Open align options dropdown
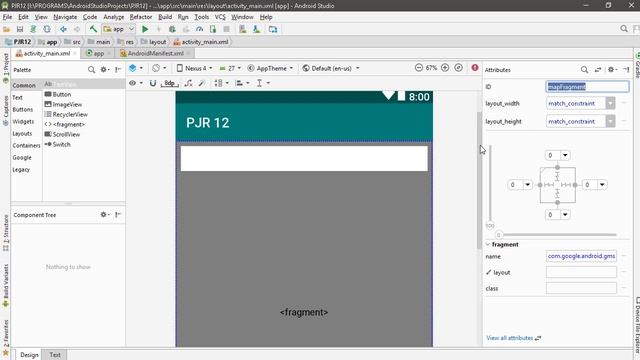This screenshot has height=360, width=640. pyautogui.click(x=242, y=83)
